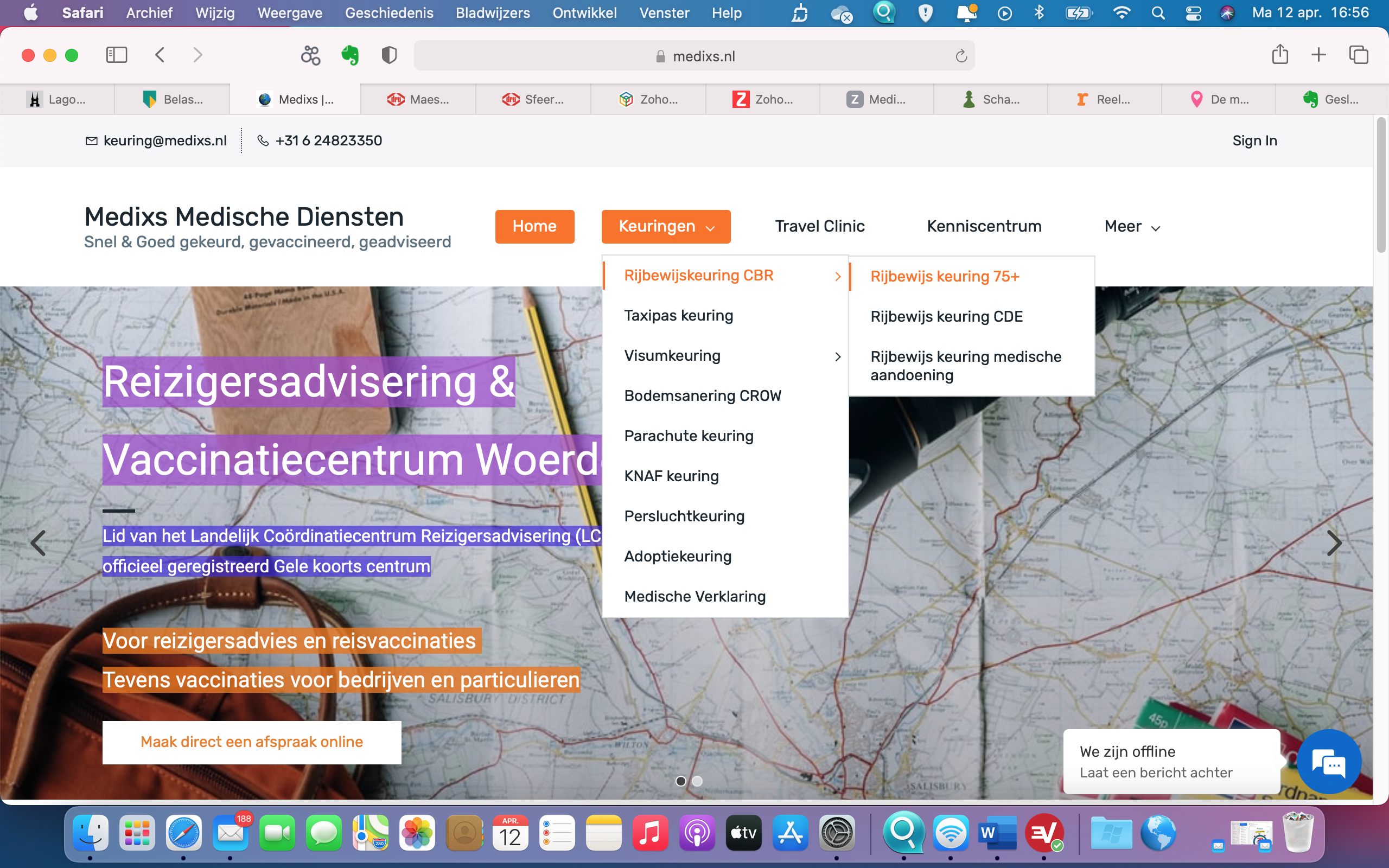Switch to the Scha... tab
The image size is (1389, 868).
991,99
